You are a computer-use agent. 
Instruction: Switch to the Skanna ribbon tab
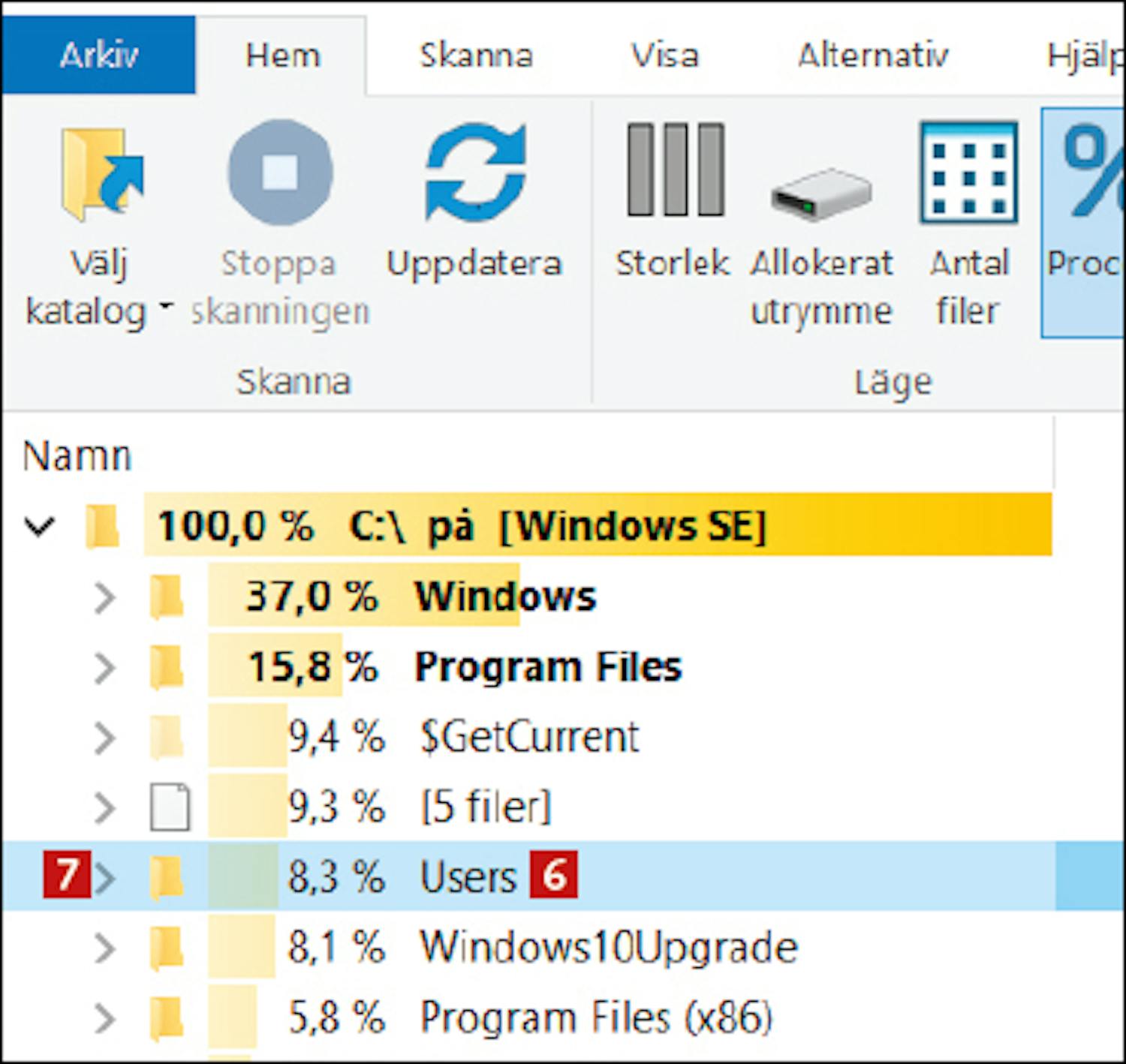pos(476,55)
